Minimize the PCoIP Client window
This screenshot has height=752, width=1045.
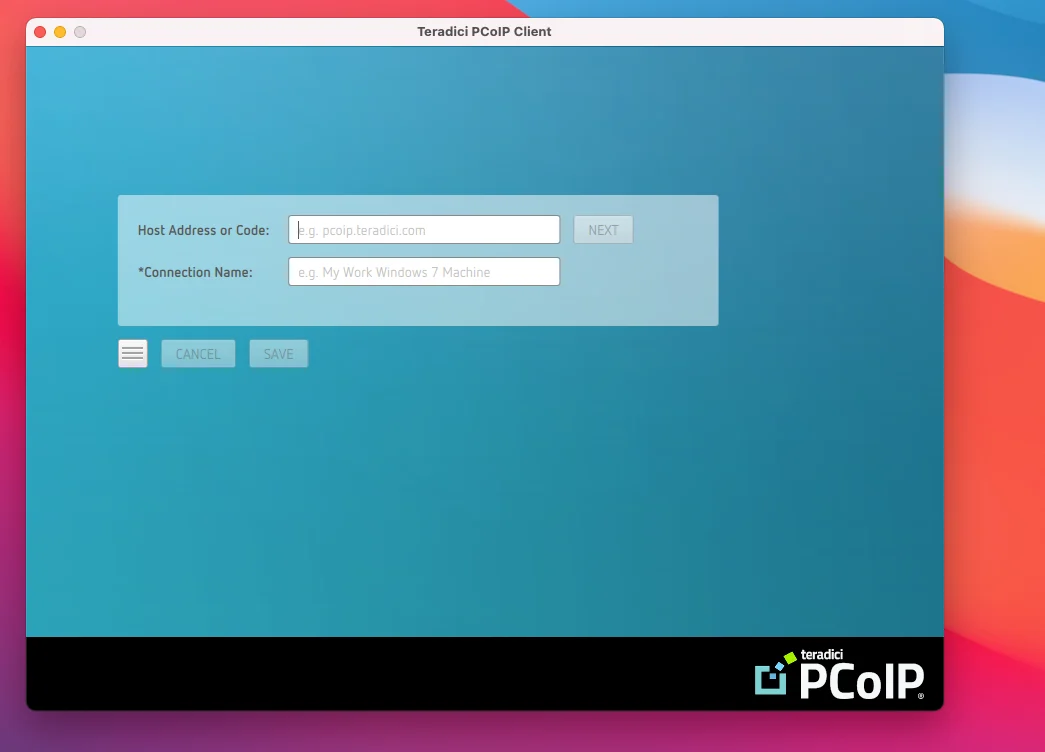click(60, 32)
